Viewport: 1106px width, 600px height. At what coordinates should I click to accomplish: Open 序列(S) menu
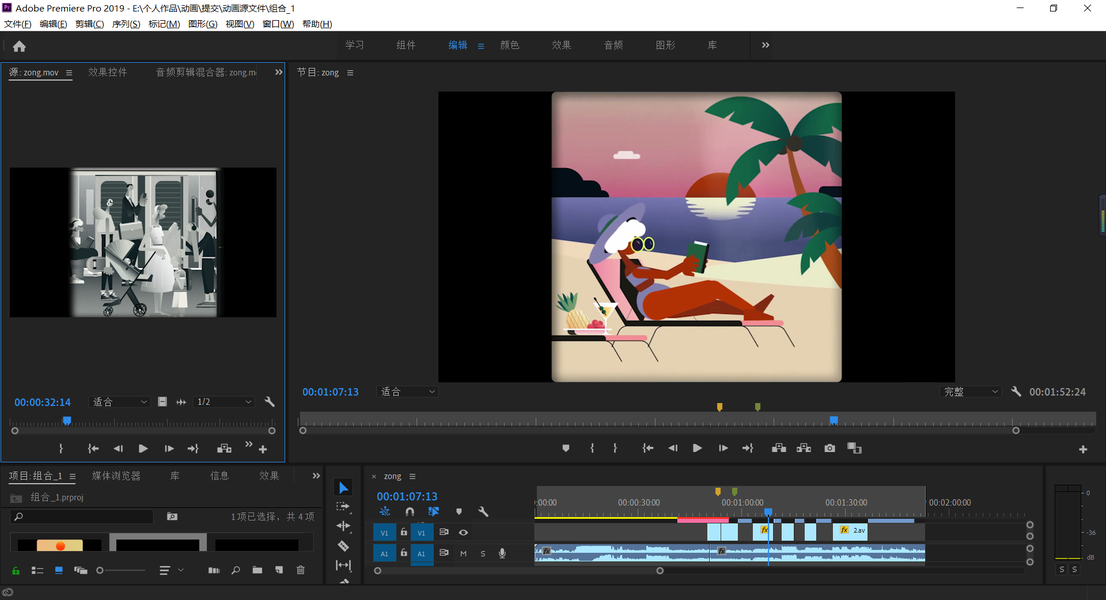coord(126,24)
